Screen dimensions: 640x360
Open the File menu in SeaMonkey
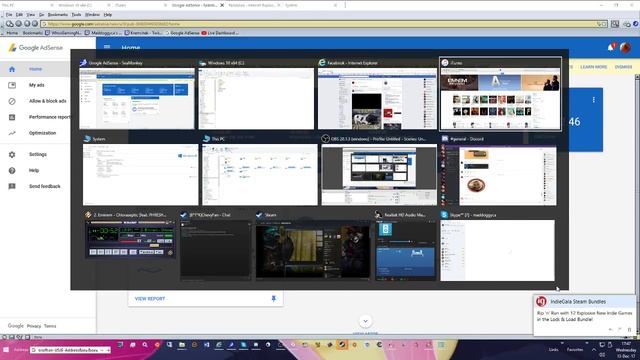(x=9, y=15)
